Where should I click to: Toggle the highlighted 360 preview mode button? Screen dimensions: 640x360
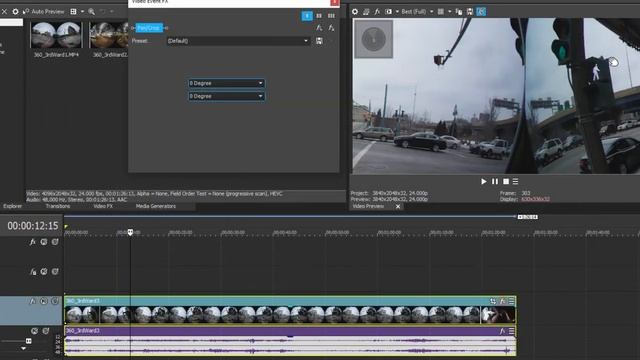click(481, 11)
